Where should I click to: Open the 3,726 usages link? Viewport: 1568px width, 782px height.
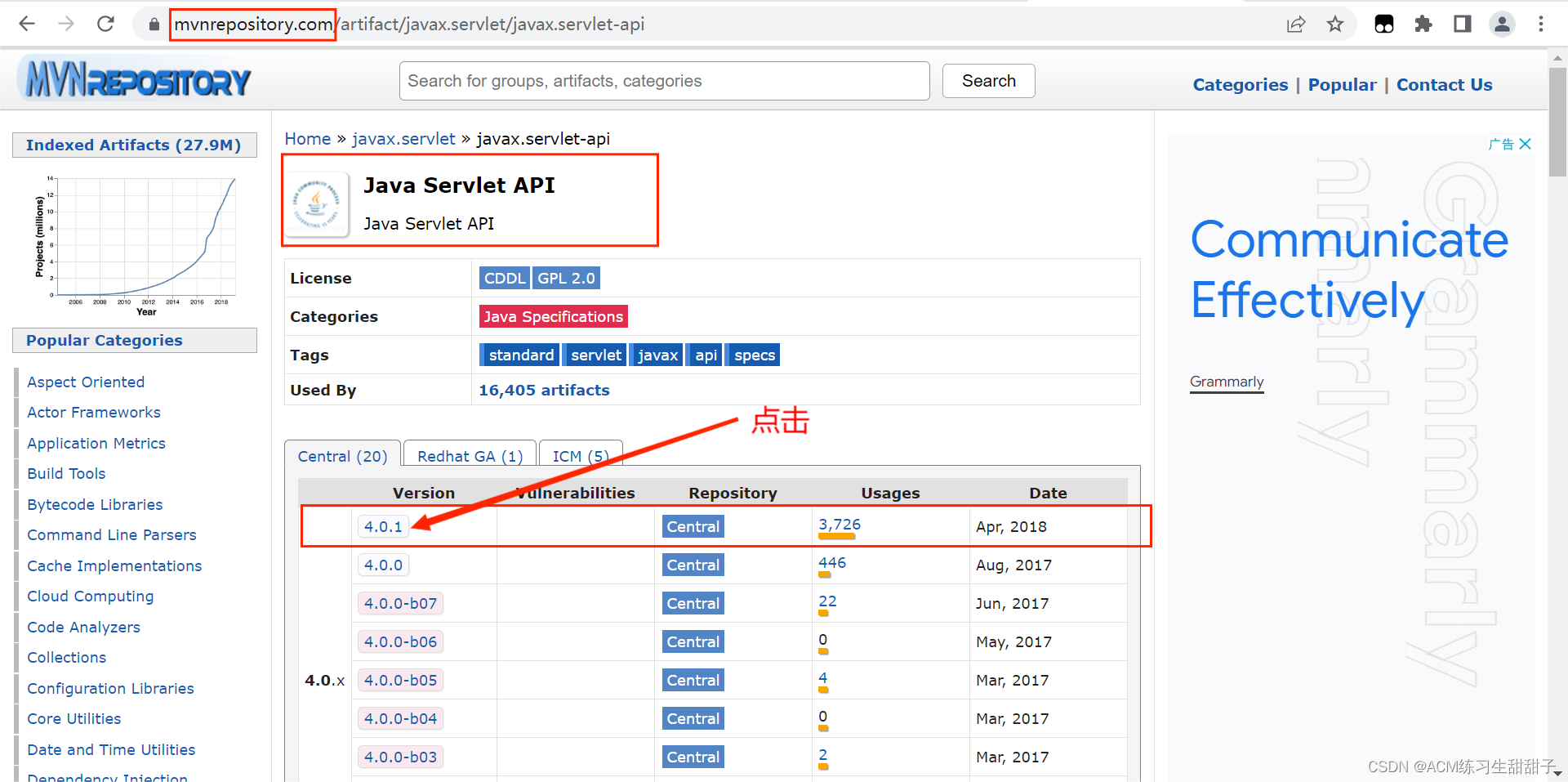pos(840,525)
